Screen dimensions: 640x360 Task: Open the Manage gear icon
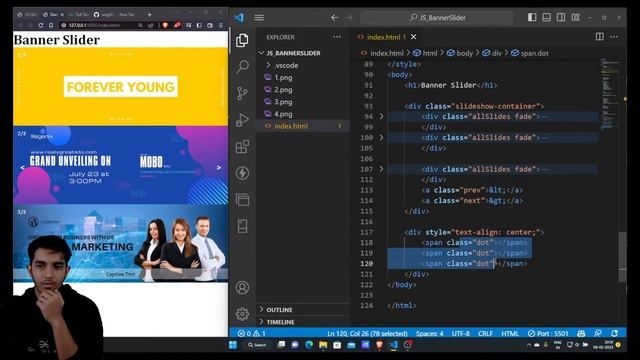click(x=242, y=314)
